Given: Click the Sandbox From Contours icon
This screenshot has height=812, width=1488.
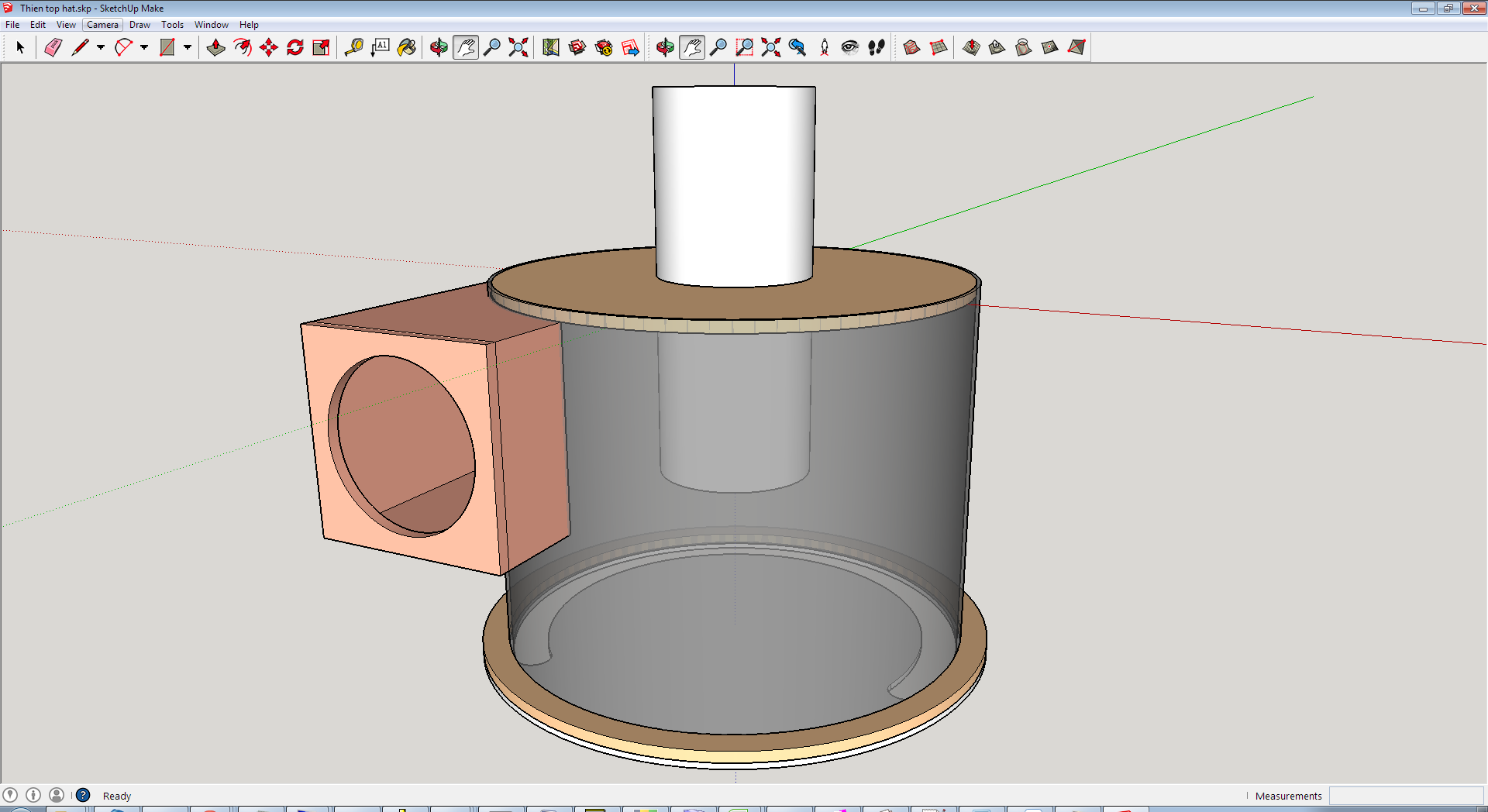Looking at the screenshot, I should coord(911,47).
